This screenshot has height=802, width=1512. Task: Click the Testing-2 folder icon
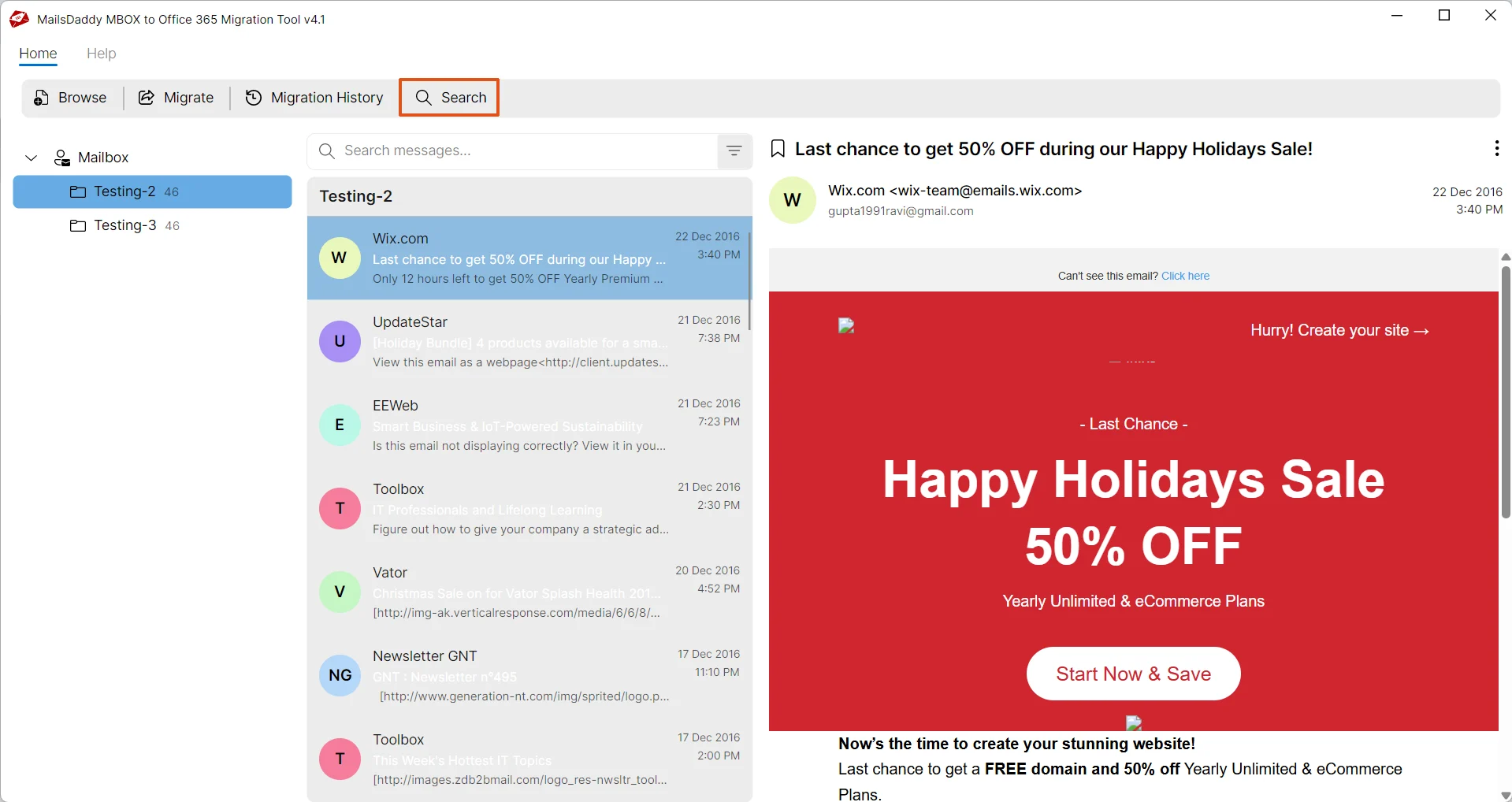tap(78, 191)
